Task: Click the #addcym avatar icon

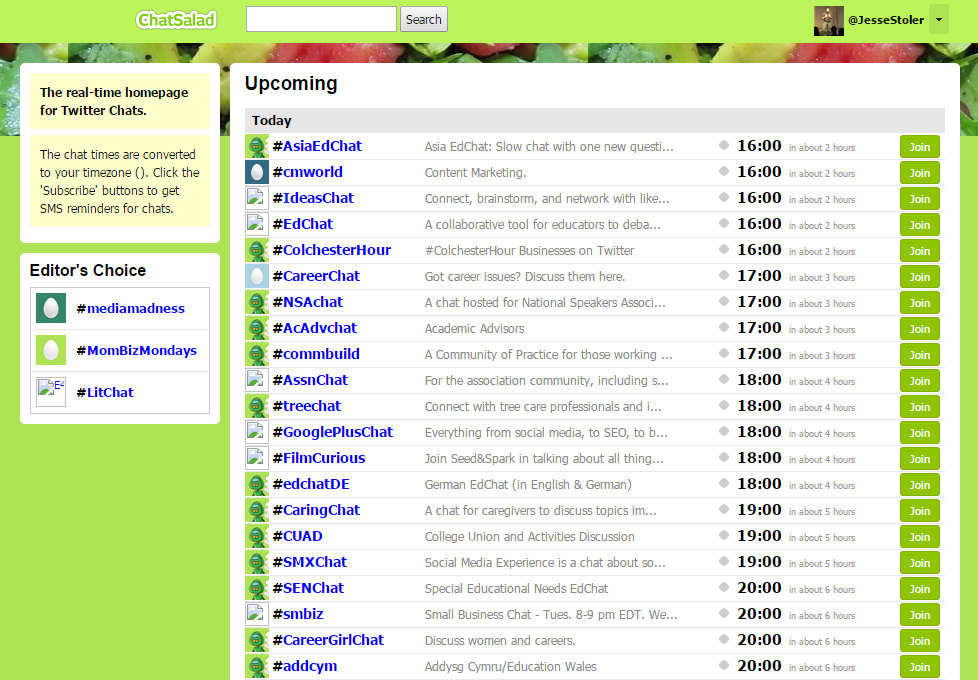Action: point(257,666)
